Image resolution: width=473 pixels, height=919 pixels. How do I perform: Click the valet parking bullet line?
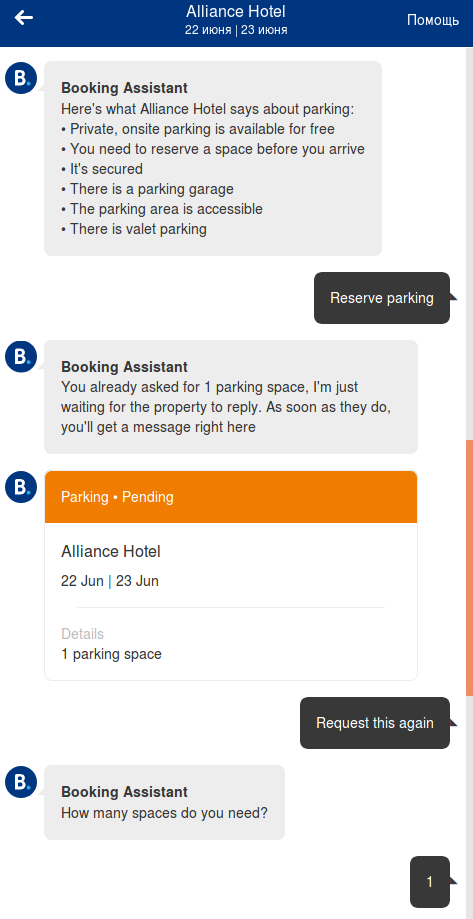[x=134, y=229]
